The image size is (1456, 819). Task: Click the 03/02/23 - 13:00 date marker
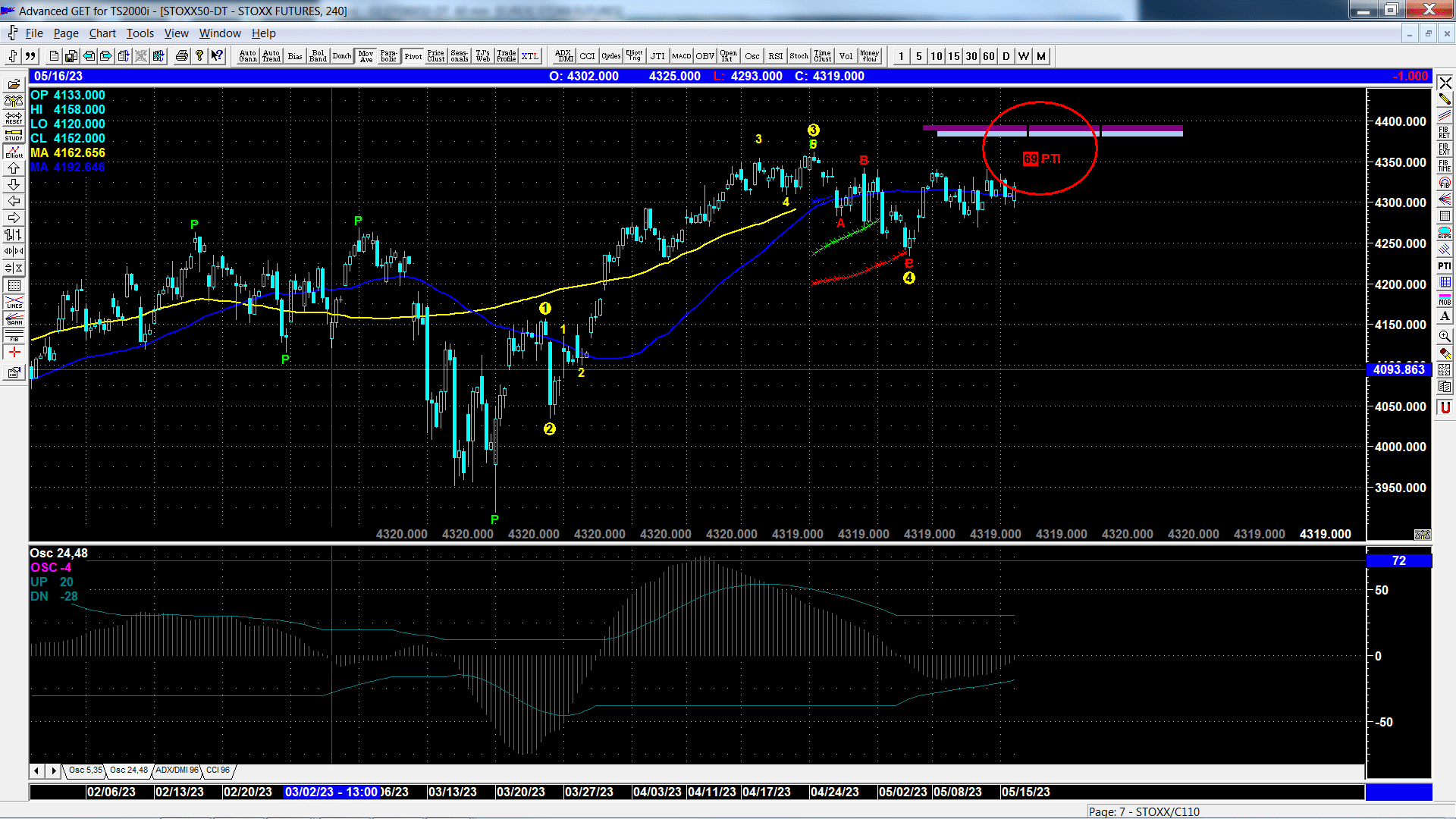click(331, 792)
